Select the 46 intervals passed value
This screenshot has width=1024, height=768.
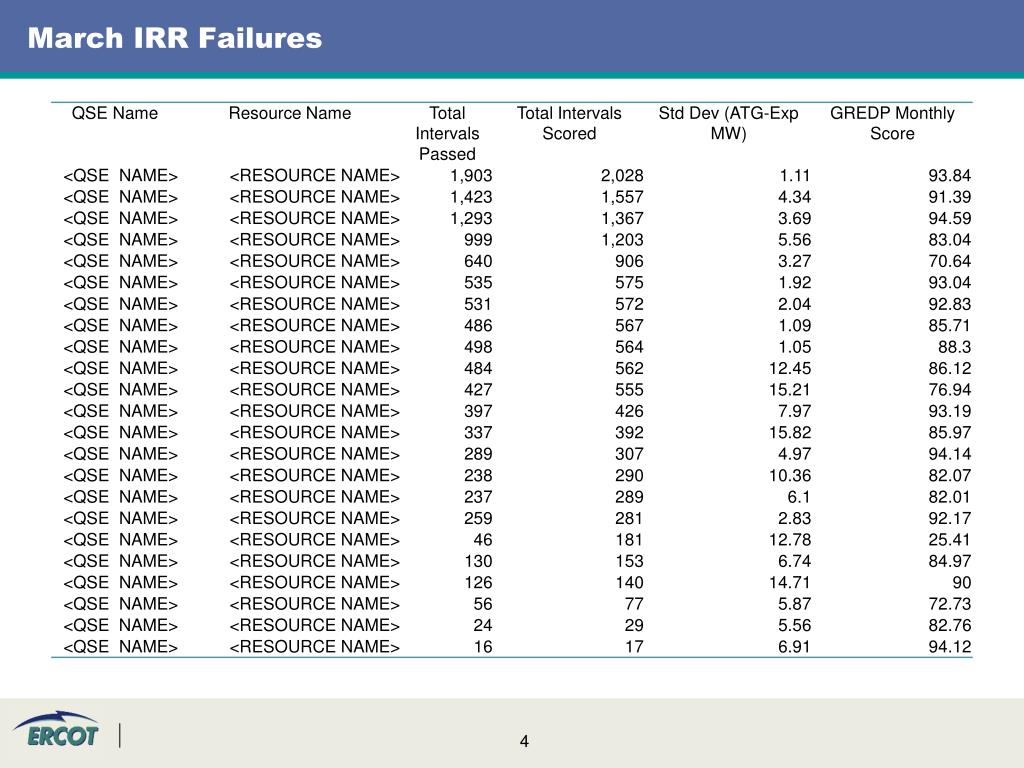(x=483, y=540)
